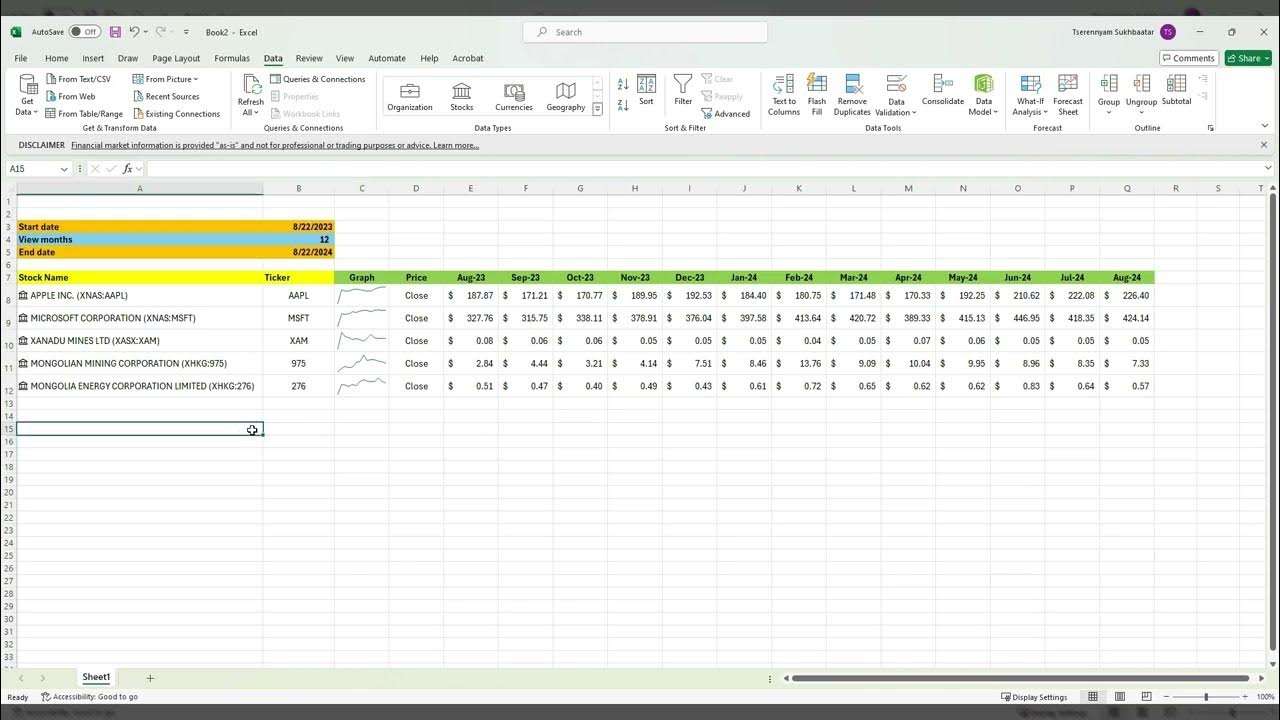This screenshot has width=1280, height=720.
Task: Click the Learn more disclaimer link
Action: [x=456, y=145]
